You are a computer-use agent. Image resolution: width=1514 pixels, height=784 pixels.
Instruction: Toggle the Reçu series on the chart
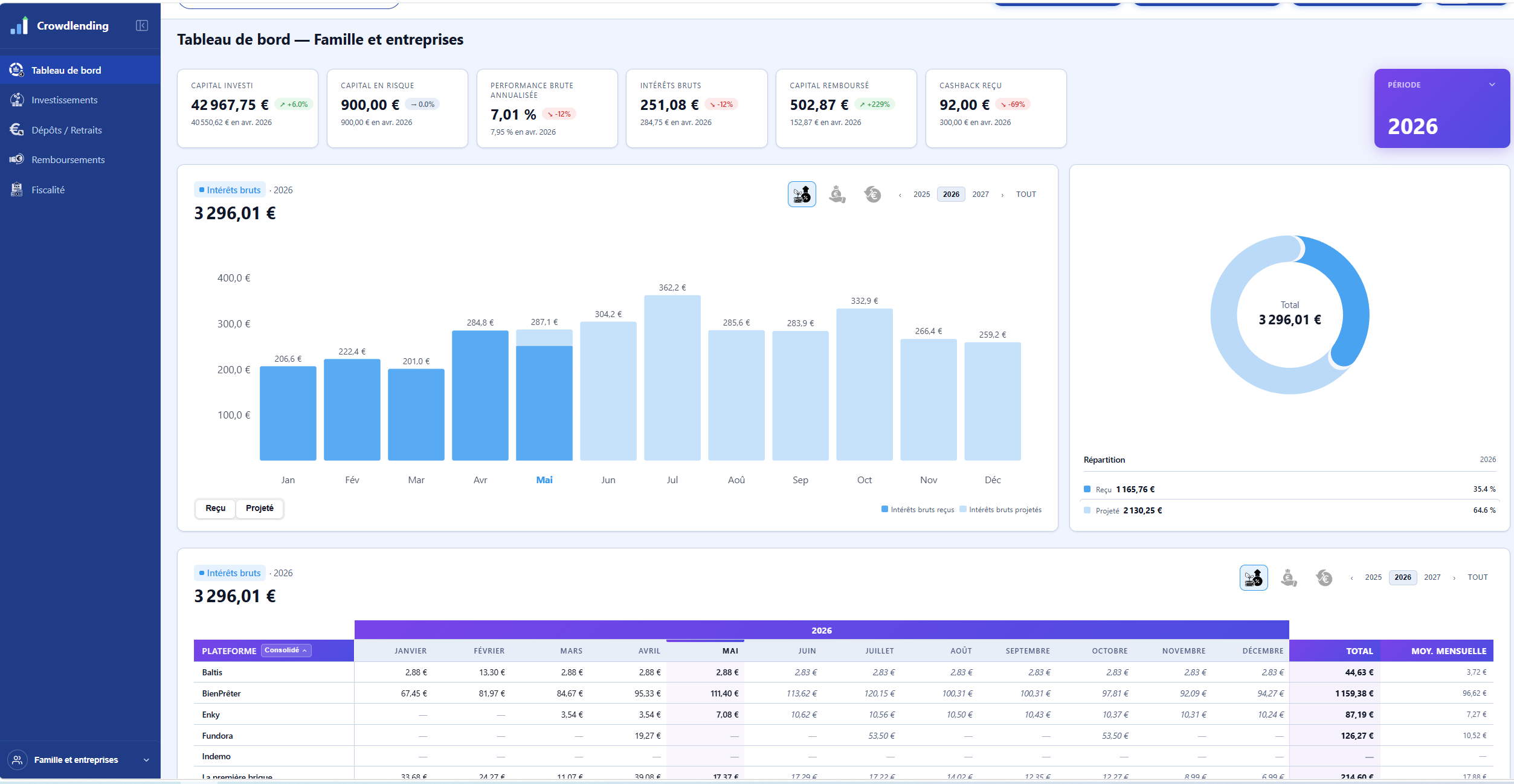(x=215, y=508)
